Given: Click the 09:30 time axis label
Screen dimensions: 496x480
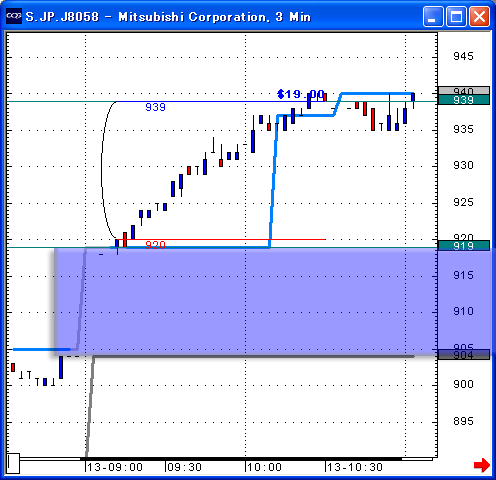Looking at the screenshot, I should pyautogui.click(x=184, y=467).
